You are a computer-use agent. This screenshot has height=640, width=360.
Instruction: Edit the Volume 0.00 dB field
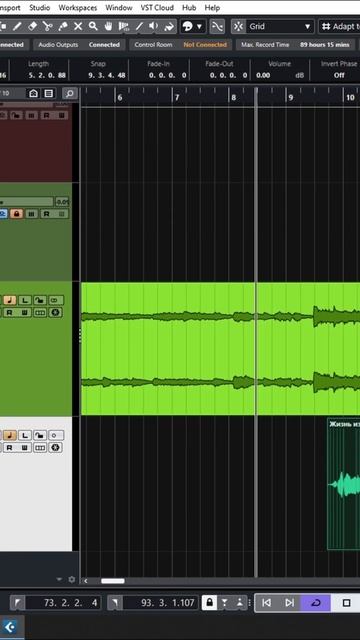(x=280, y=75)
